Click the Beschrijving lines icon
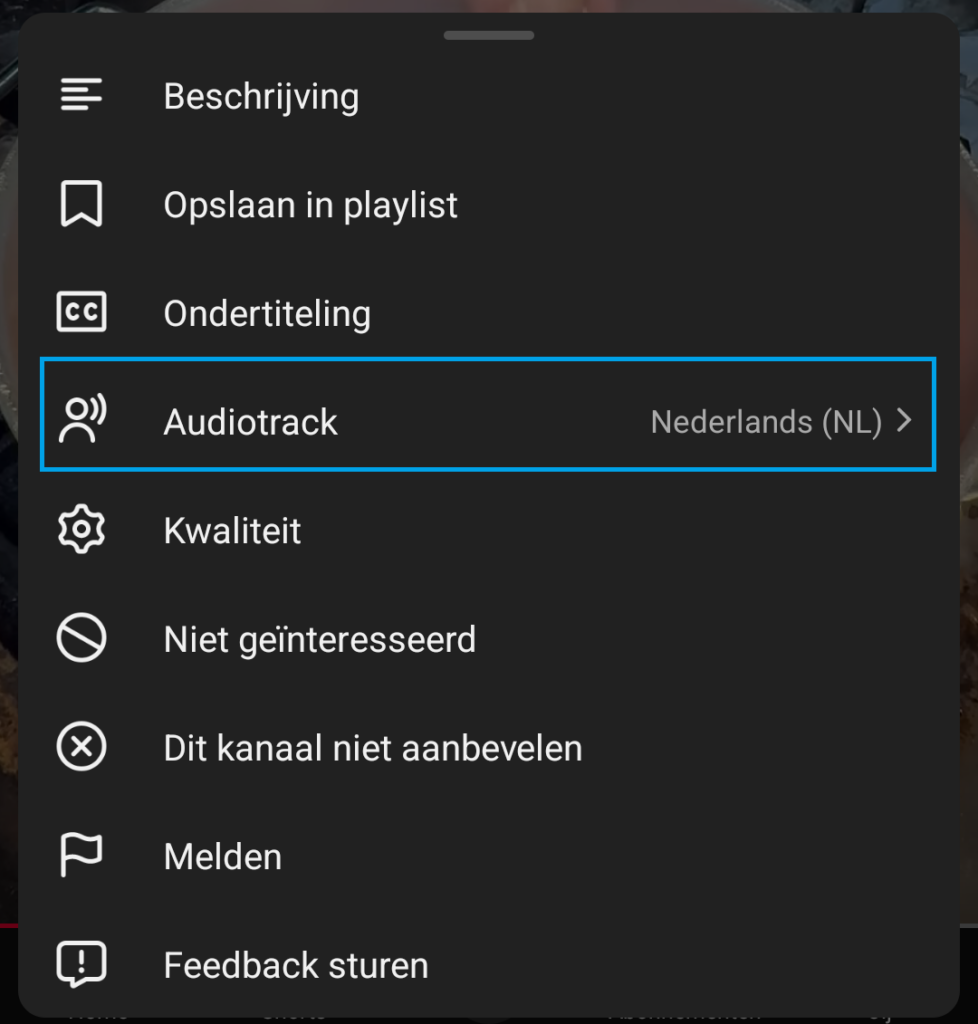The width and height of the screenshot is (978, 1024). [x=81, y=96]
